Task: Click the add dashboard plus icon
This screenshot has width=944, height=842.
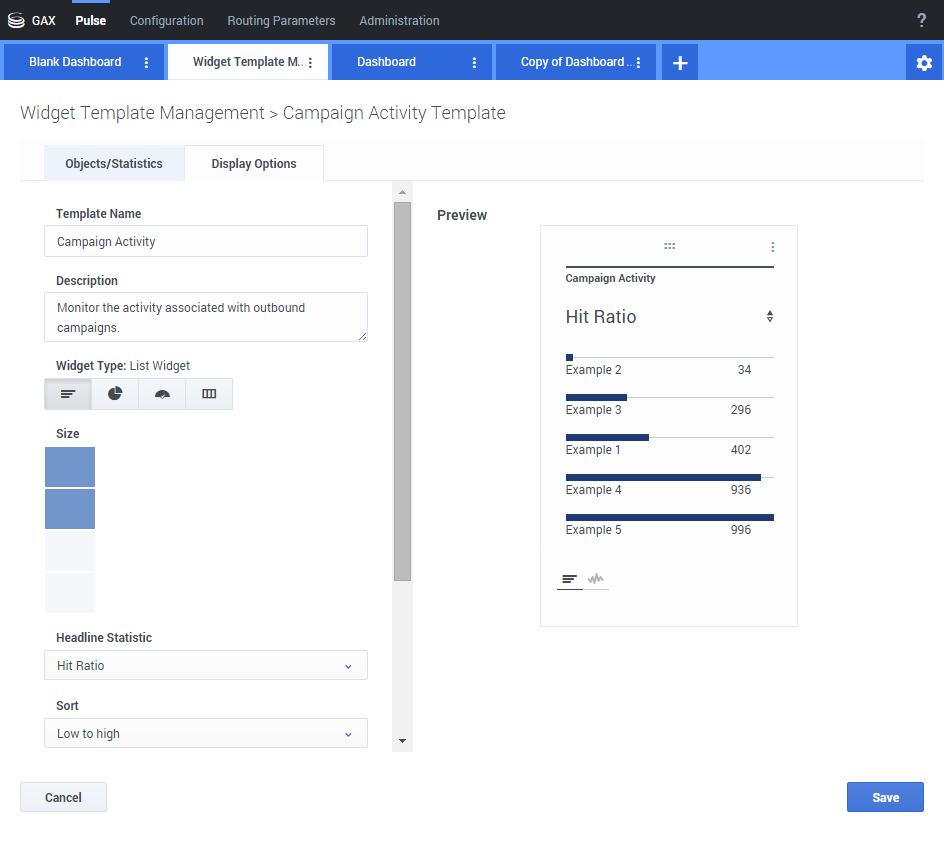Action: 680,62
